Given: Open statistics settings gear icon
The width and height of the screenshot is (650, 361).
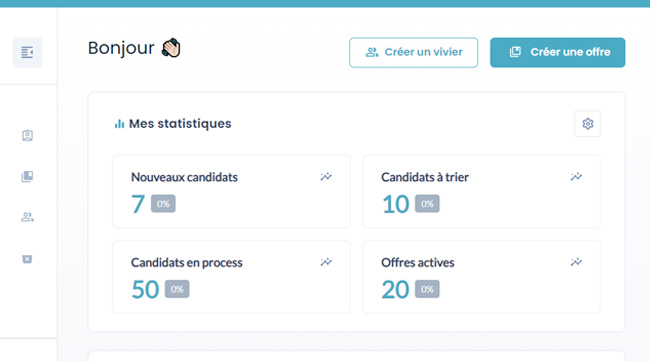Looking at the screenshot, I should [587, 124].
